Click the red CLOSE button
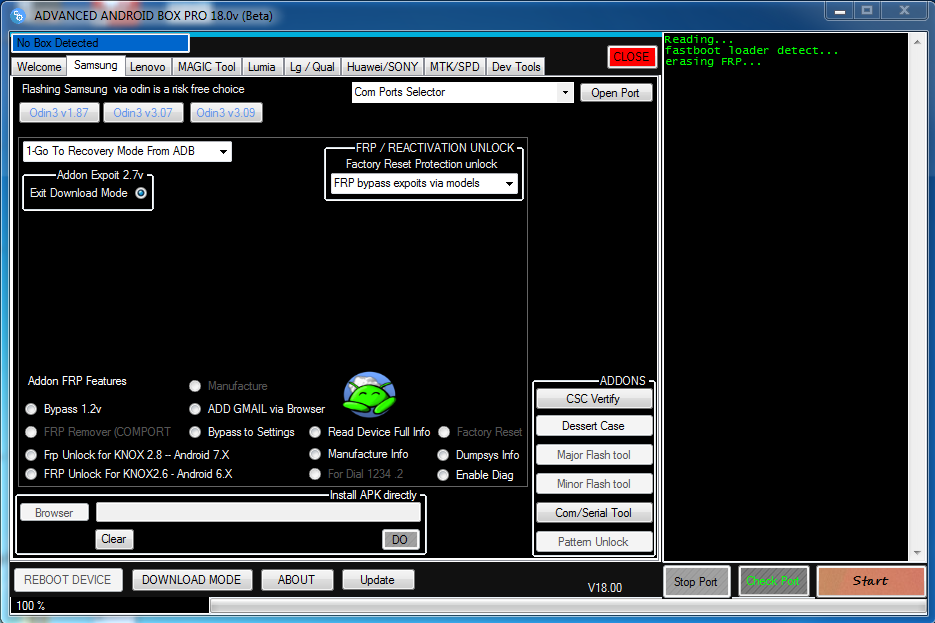This screenshot has width=935, height=623. 631,57
